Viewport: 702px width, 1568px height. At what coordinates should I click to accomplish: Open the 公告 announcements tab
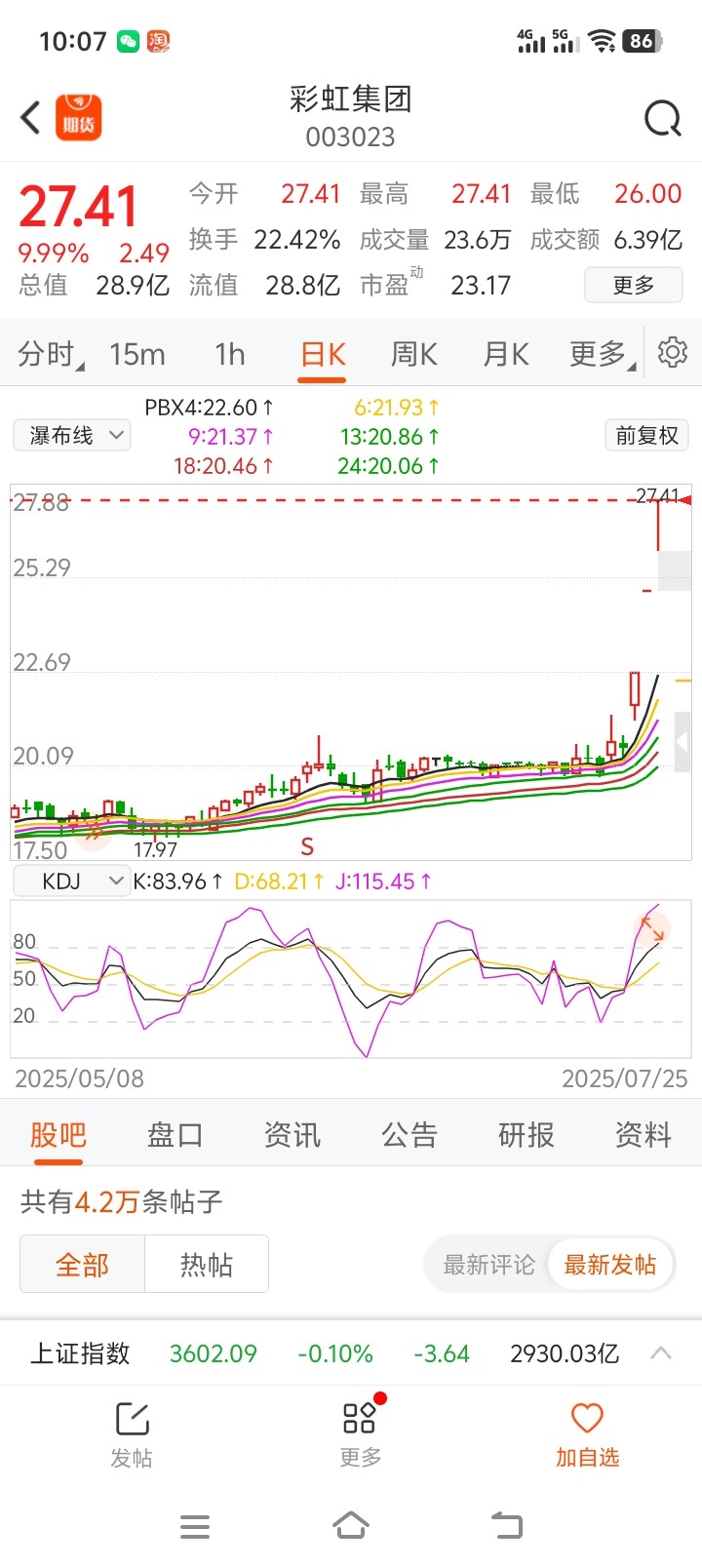409,1134
